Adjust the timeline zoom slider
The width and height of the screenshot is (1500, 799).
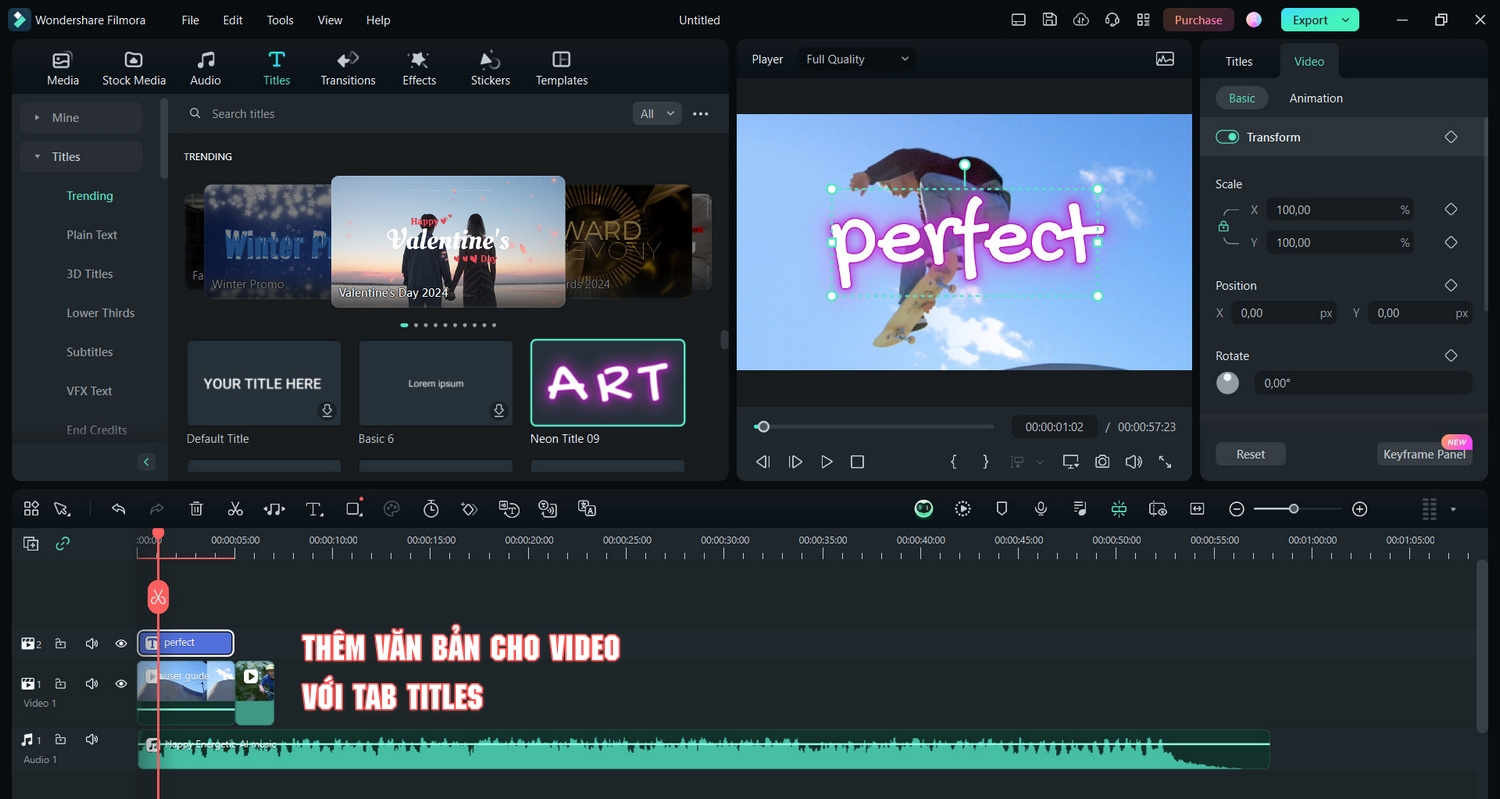pyautogui.click(x=1296, y=508)
